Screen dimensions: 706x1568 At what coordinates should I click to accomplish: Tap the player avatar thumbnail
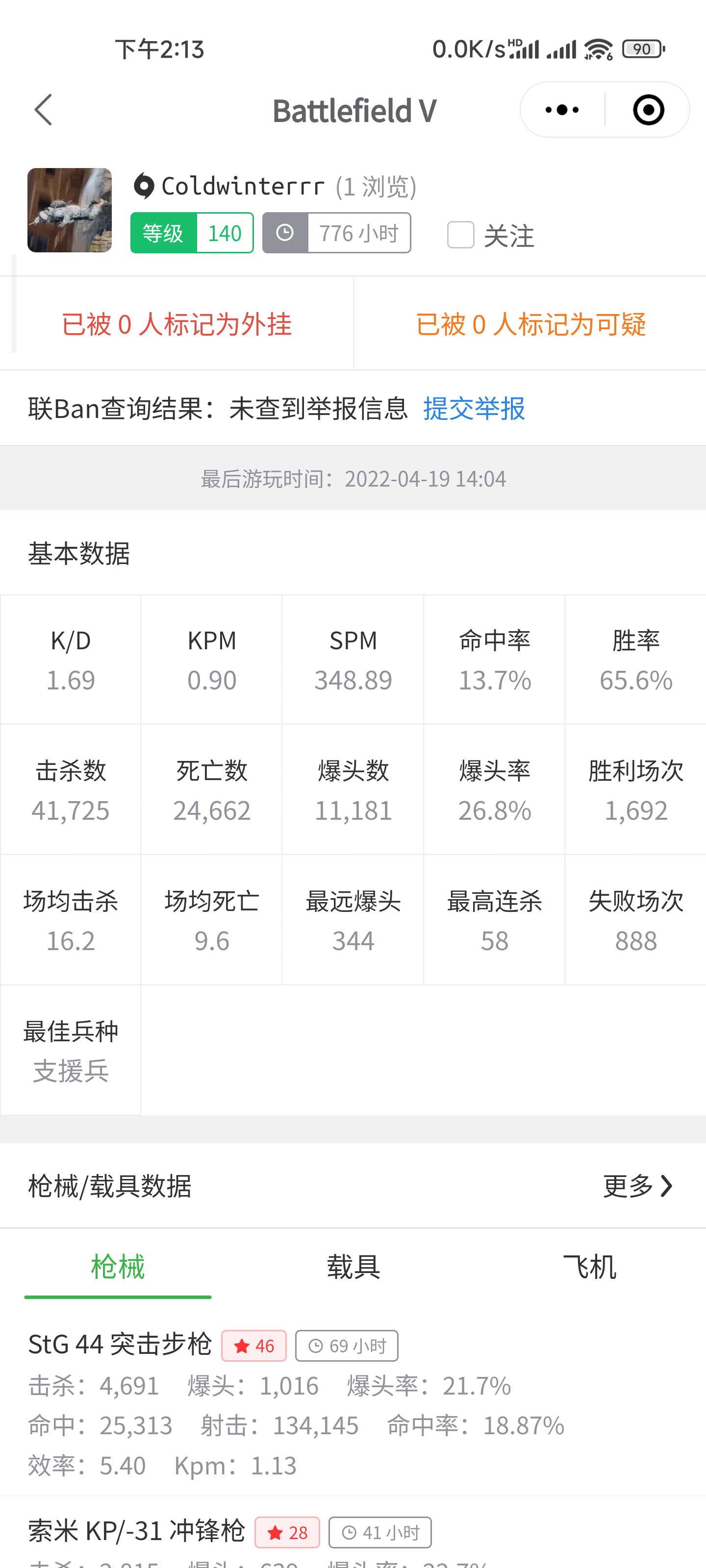point(70,210)
